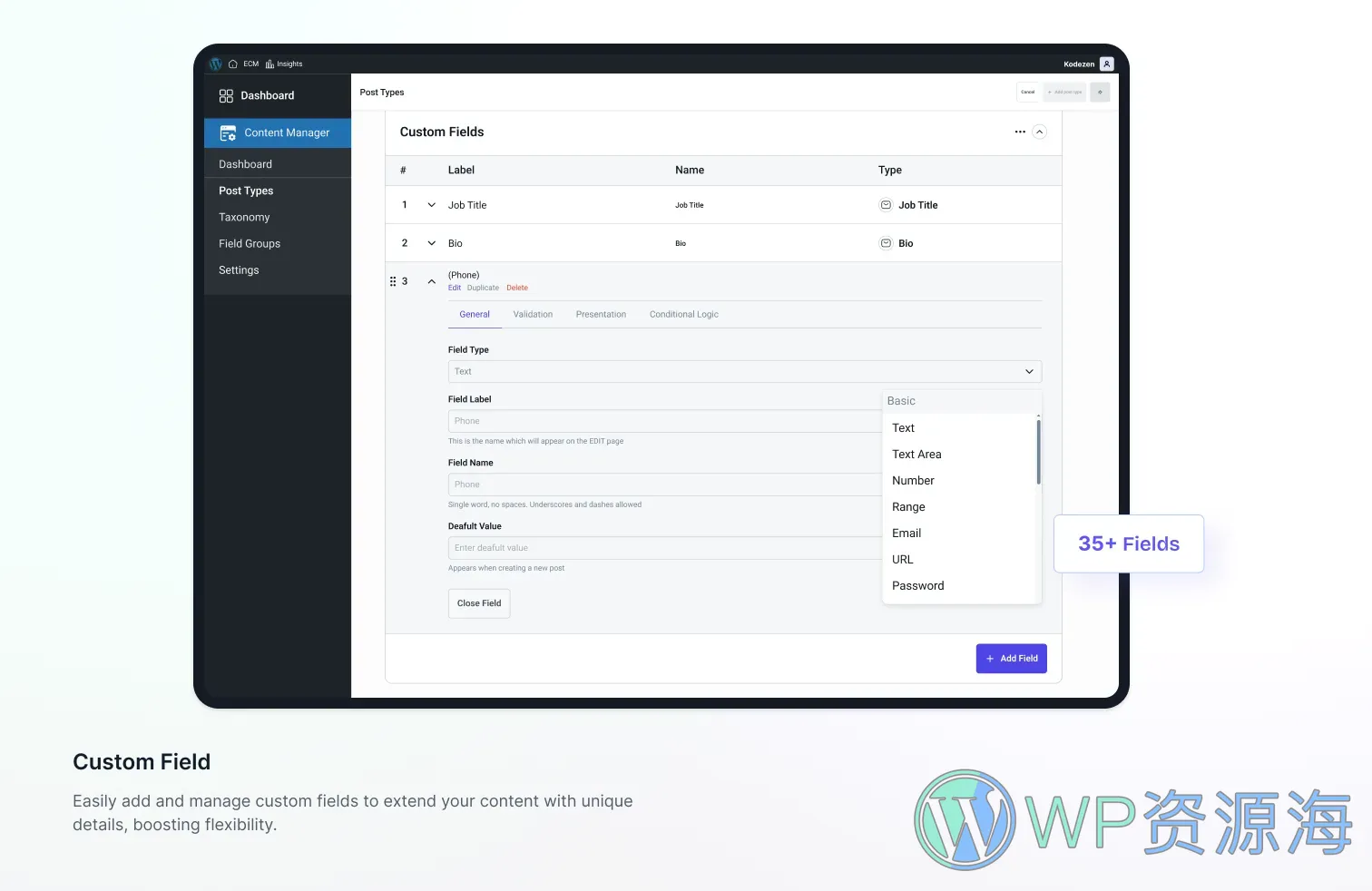This screenshot has width=1372, height=891.
Task: Click the Kodezen user avatar
Action: click(x=1106, y=64)
